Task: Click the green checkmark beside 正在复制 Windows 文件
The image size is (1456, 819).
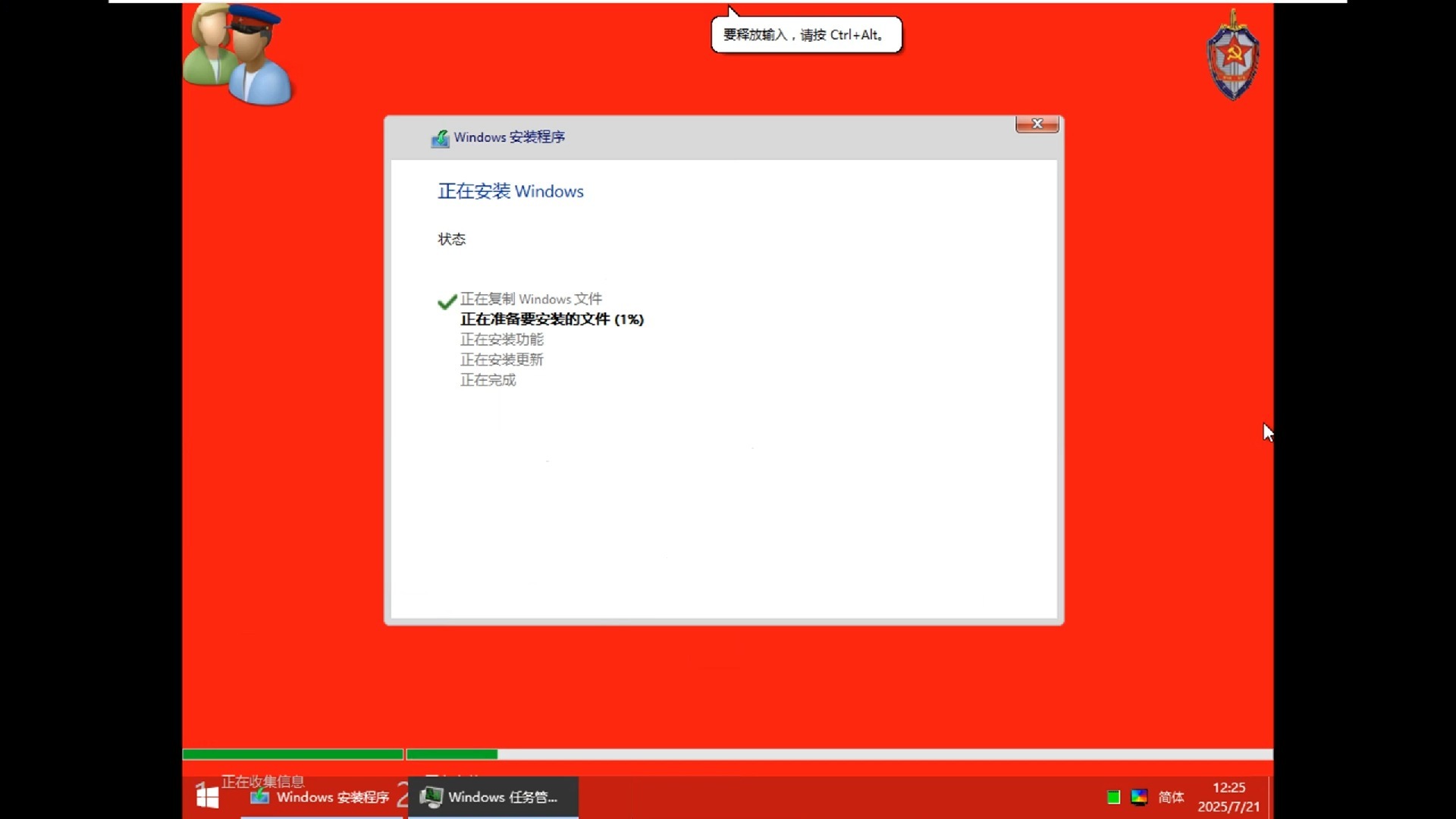Action: coord(447,301)
